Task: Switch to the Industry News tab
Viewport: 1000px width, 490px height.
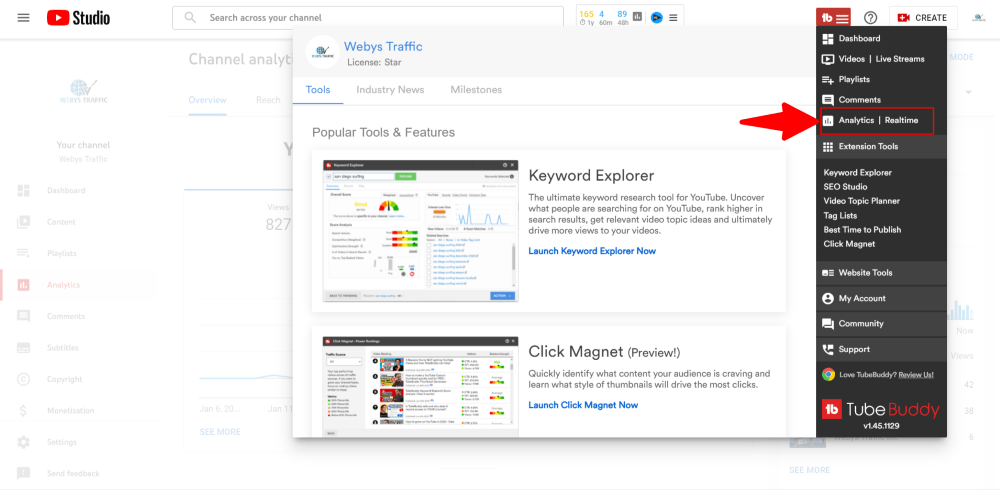Action: tap(390, 90)
